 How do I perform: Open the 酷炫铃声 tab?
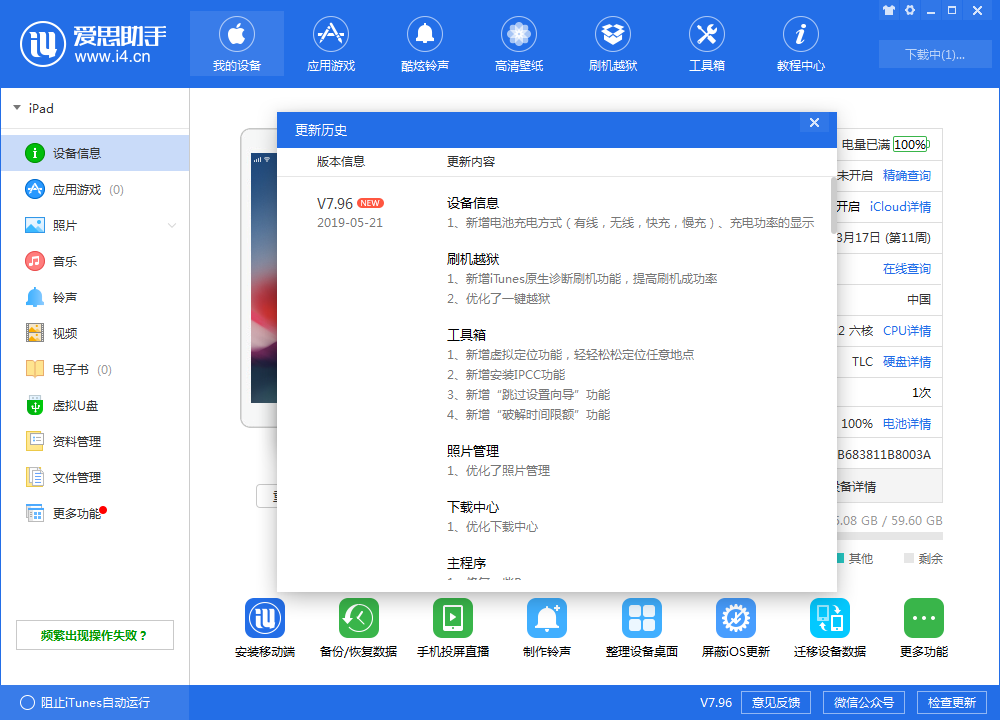pos(425,44)
